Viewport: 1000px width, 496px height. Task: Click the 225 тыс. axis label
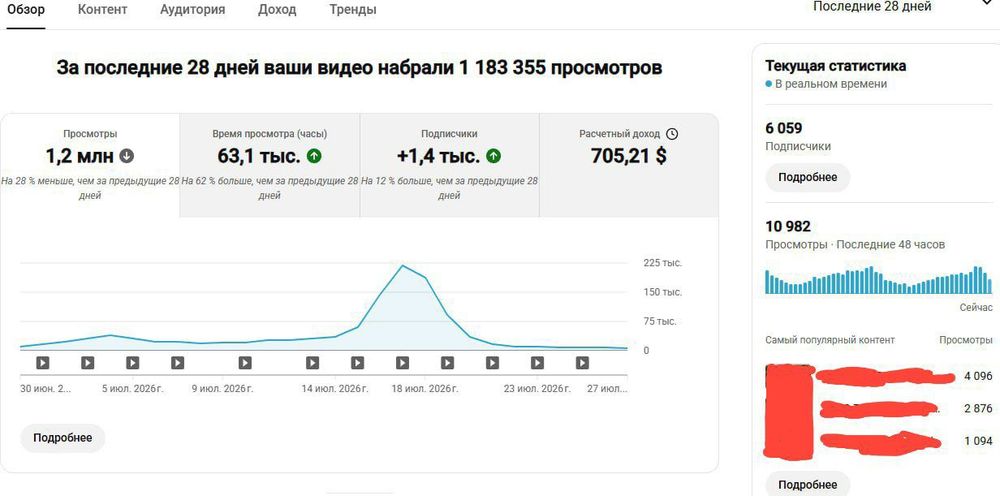click(663, 263)
